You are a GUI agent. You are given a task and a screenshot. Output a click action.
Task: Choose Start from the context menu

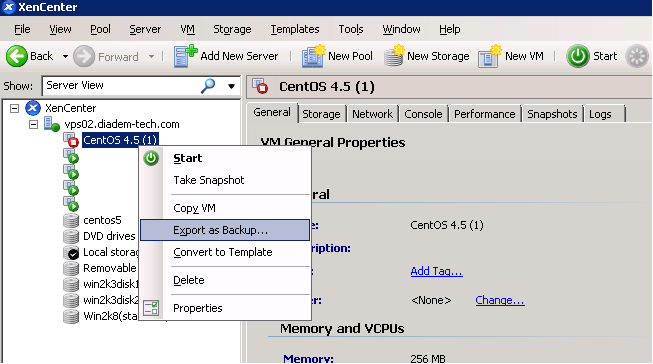(225, 158)
